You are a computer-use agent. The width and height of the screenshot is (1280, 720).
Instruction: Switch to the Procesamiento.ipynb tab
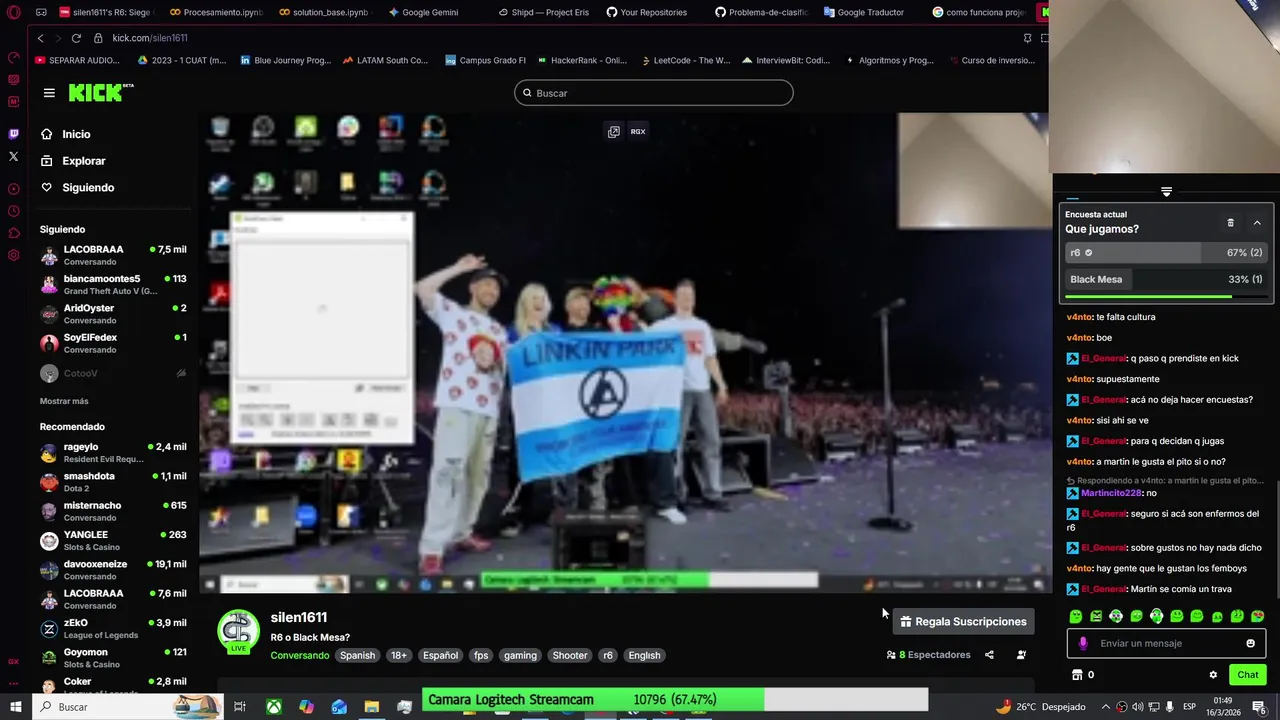coord(215,12)
